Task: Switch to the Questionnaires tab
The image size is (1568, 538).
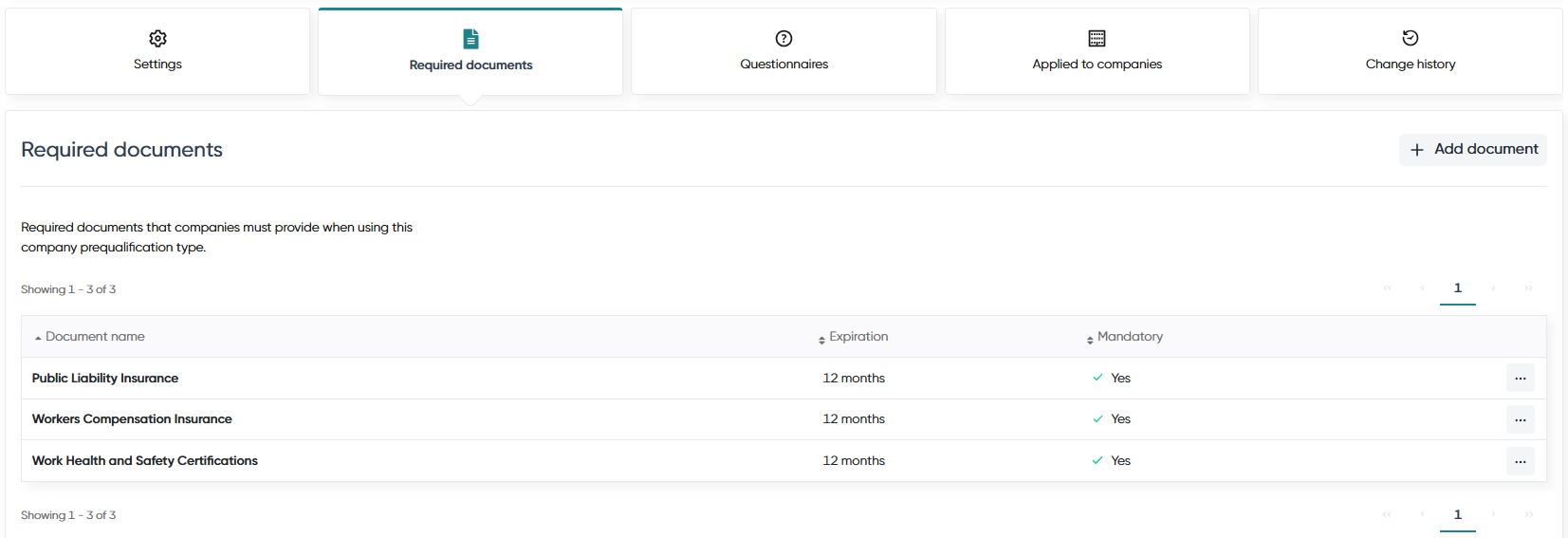Action: click(x=784, y=51)
